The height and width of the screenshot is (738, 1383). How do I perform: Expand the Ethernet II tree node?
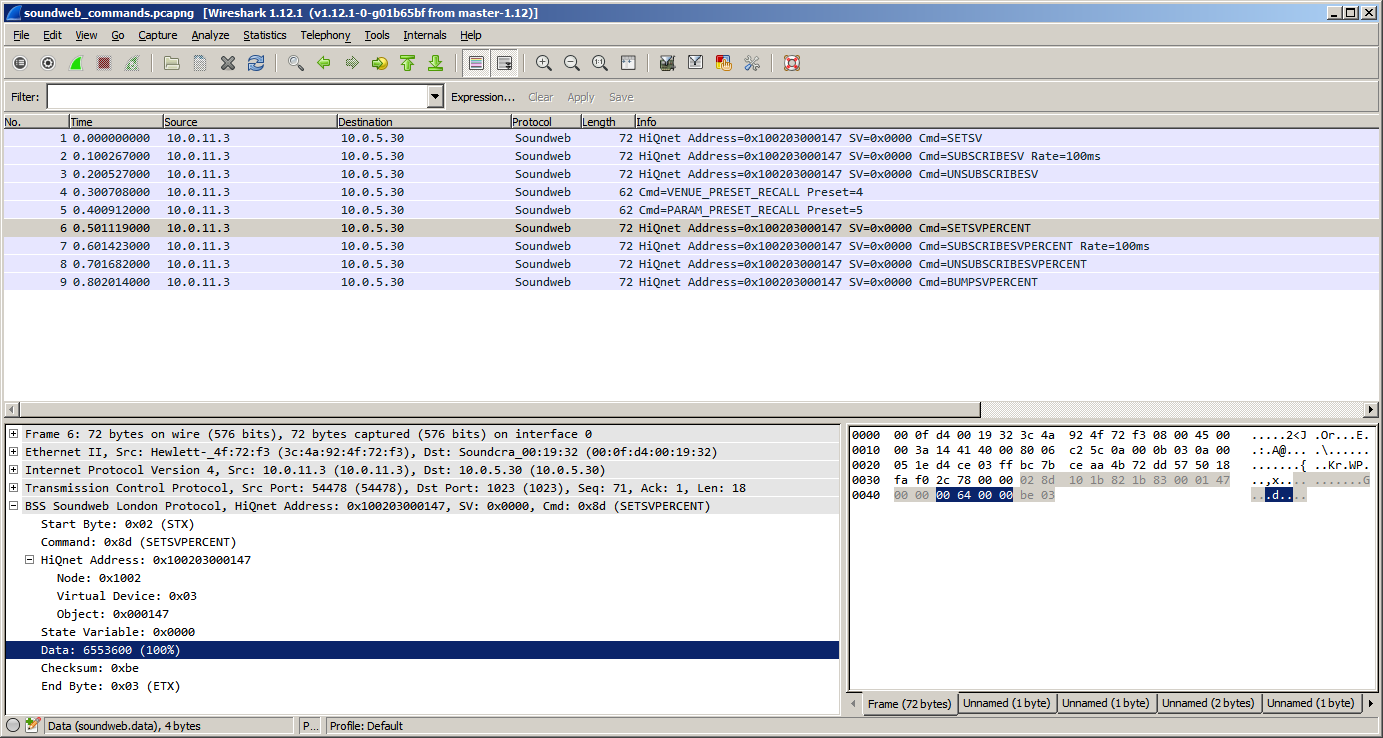(14, 452)
